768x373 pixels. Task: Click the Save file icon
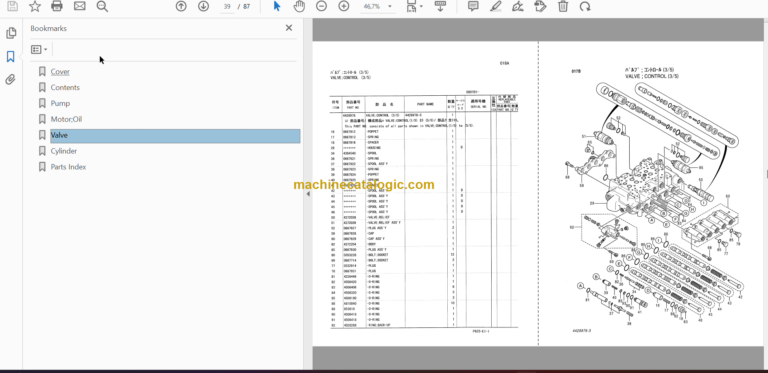click(12, 6)
